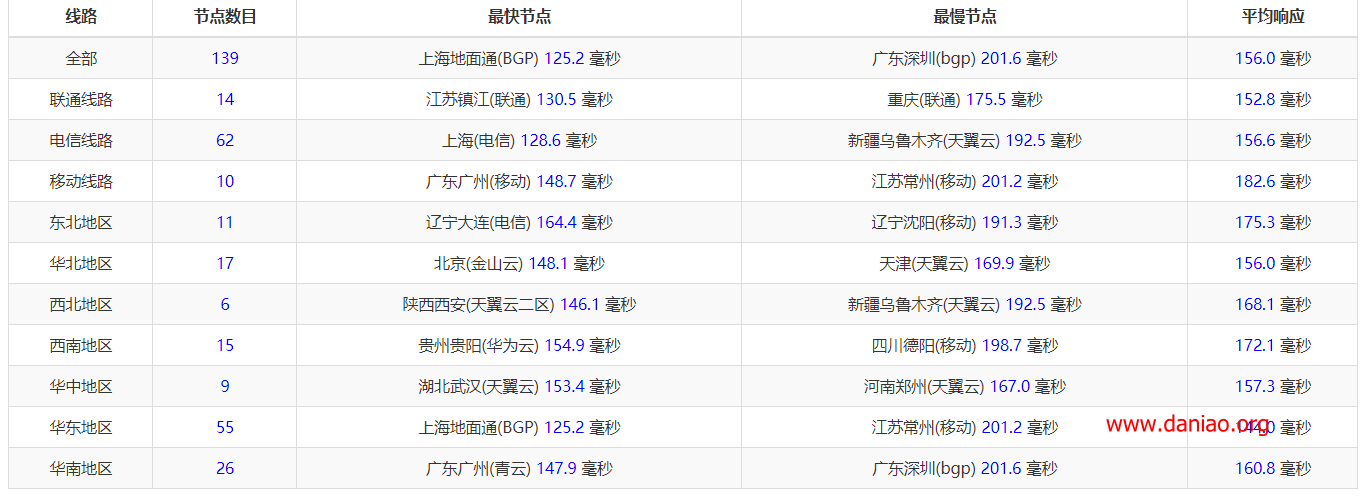Open the 198.7 value for 四川德阳(移动)
The image size is (1369, 496).
point(1002,345)
